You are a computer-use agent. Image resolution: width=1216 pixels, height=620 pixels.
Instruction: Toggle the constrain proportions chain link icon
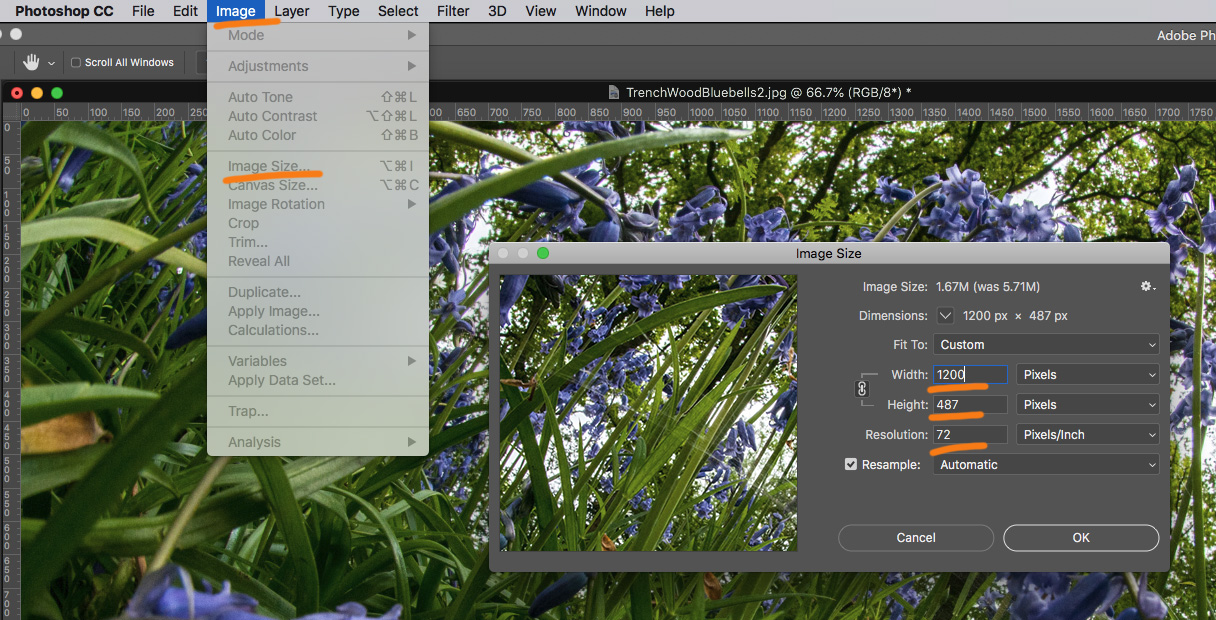[x=862, y=389]
